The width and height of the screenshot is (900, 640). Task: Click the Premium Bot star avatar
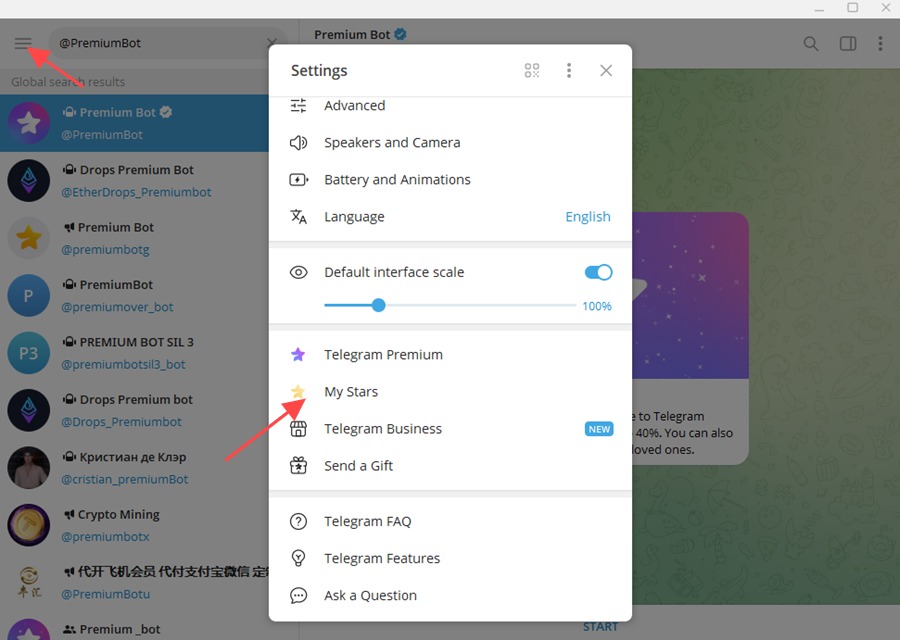tap(29, 123)
